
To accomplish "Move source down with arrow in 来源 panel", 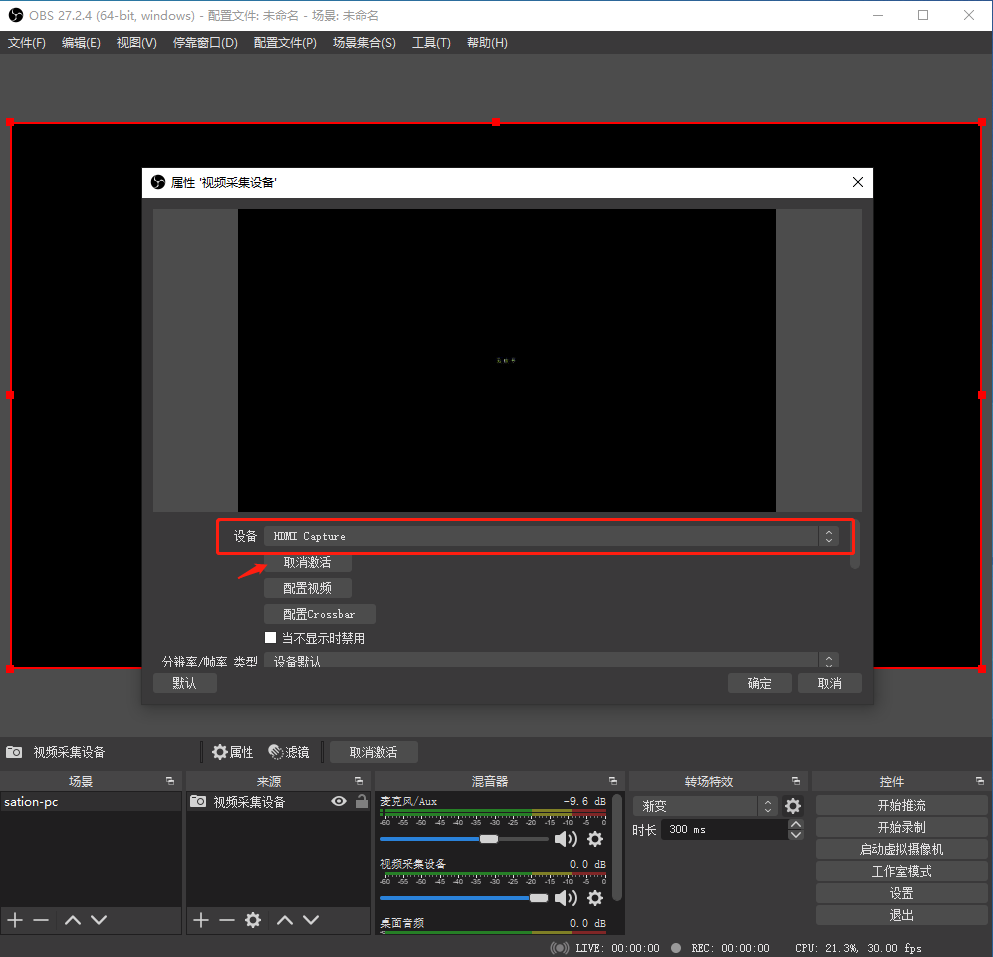I will [x=311, y=920].
